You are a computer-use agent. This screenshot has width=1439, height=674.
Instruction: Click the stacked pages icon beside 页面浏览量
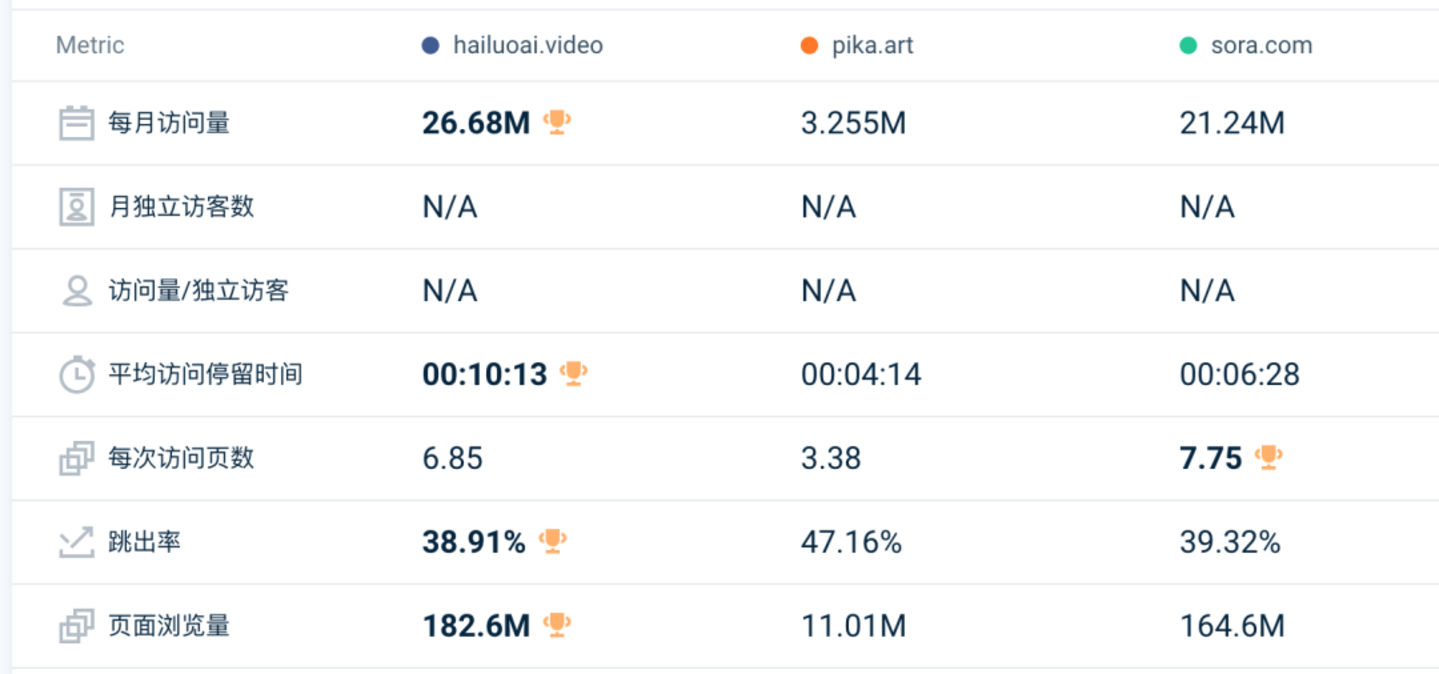click(x=76, y=627)
